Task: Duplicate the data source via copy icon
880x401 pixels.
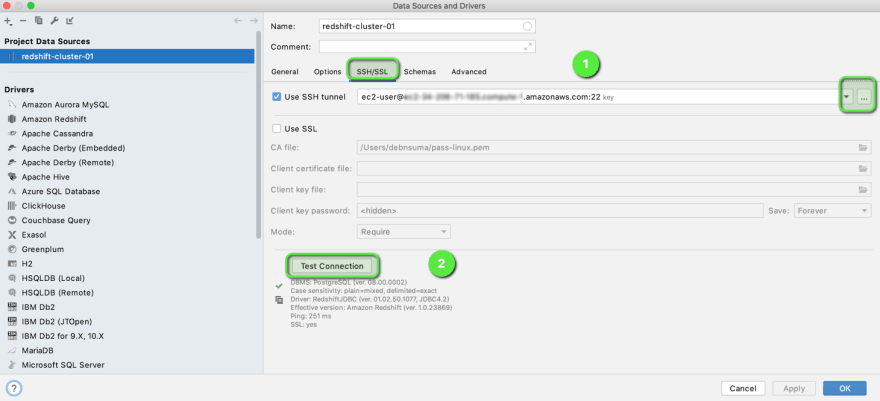Action: click(39, 21)
